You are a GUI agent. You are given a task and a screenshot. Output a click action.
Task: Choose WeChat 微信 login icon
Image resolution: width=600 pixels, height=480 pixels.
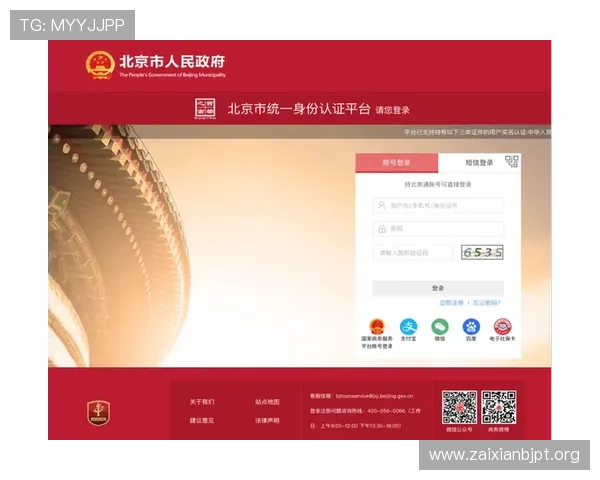point(440,327)
